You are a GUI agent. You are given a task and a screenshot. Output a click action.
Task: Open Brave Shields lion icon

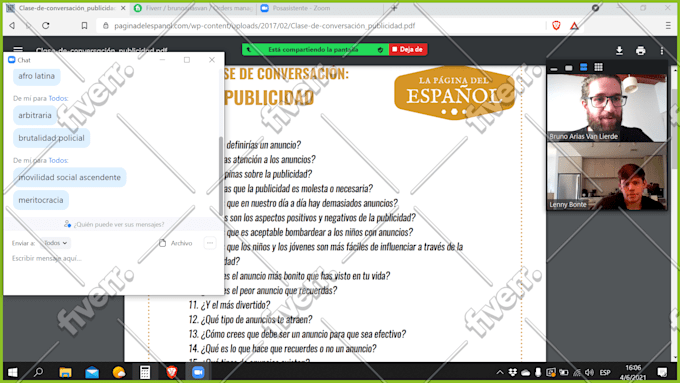click(556, 26)
